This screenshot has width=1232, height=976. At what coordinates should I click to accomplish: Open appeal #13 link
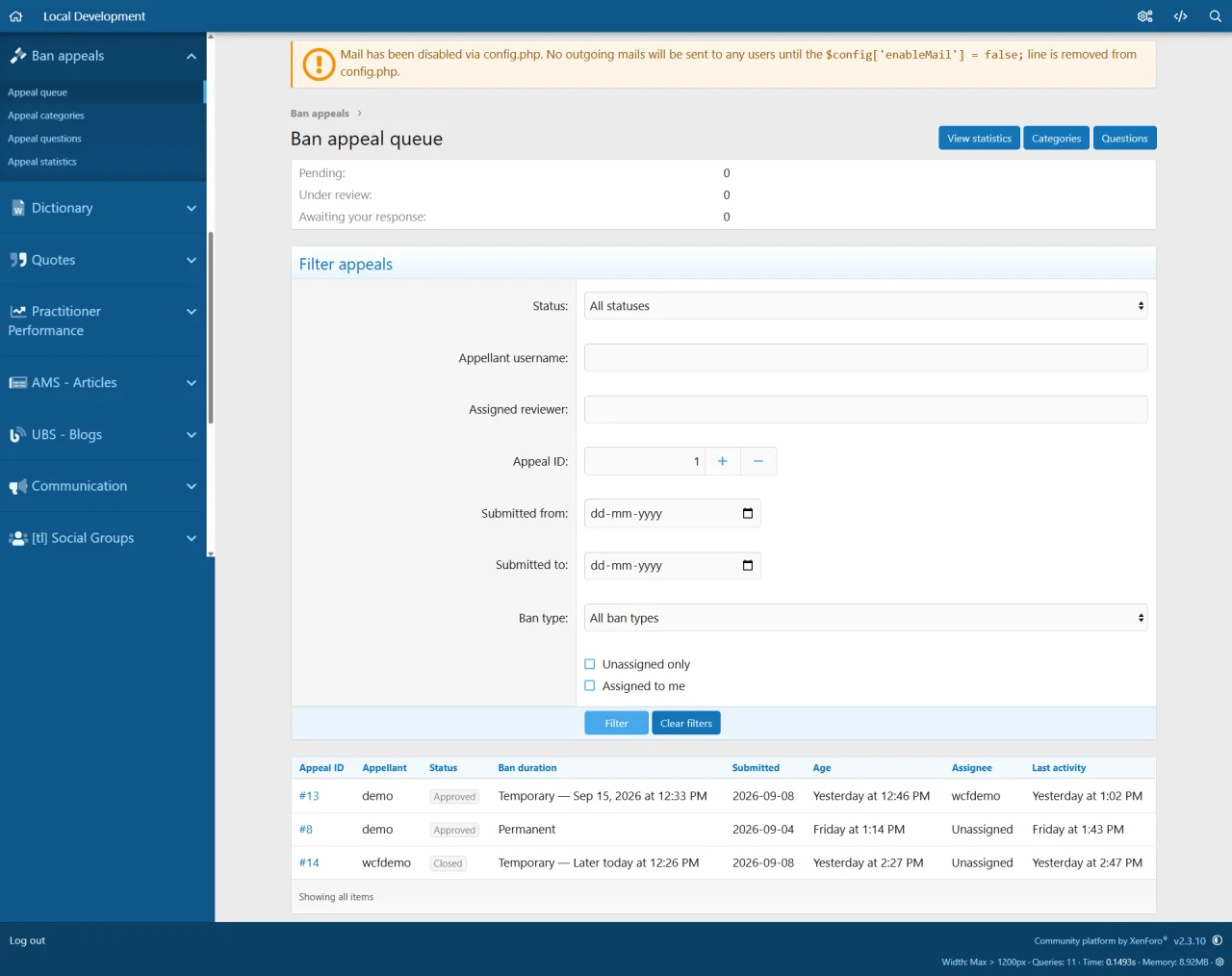pos(309,796)
